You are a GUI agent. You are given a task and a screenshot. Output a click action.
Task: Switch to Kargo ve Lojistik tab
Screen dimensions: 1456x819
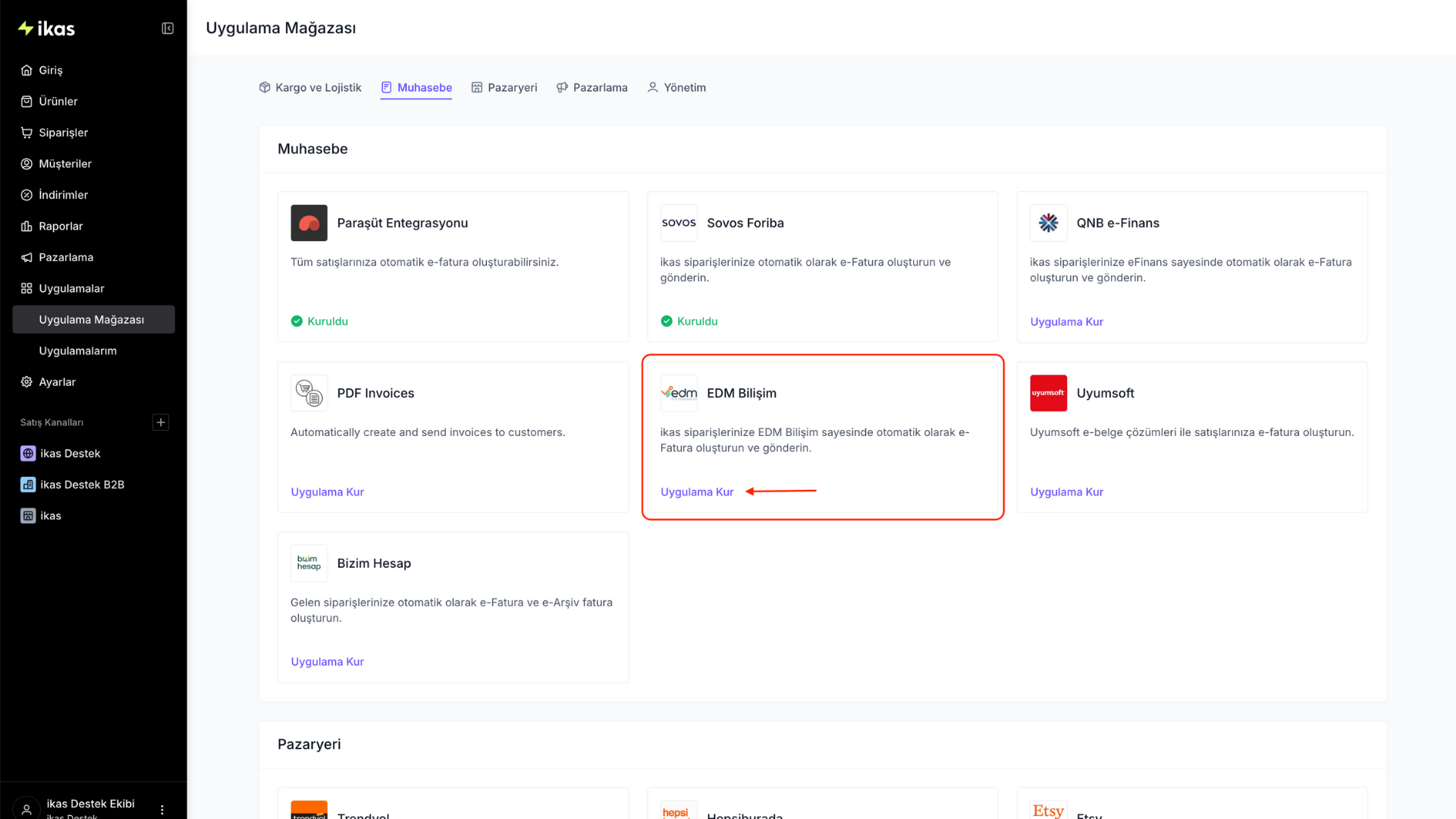[x=310, y=87]
